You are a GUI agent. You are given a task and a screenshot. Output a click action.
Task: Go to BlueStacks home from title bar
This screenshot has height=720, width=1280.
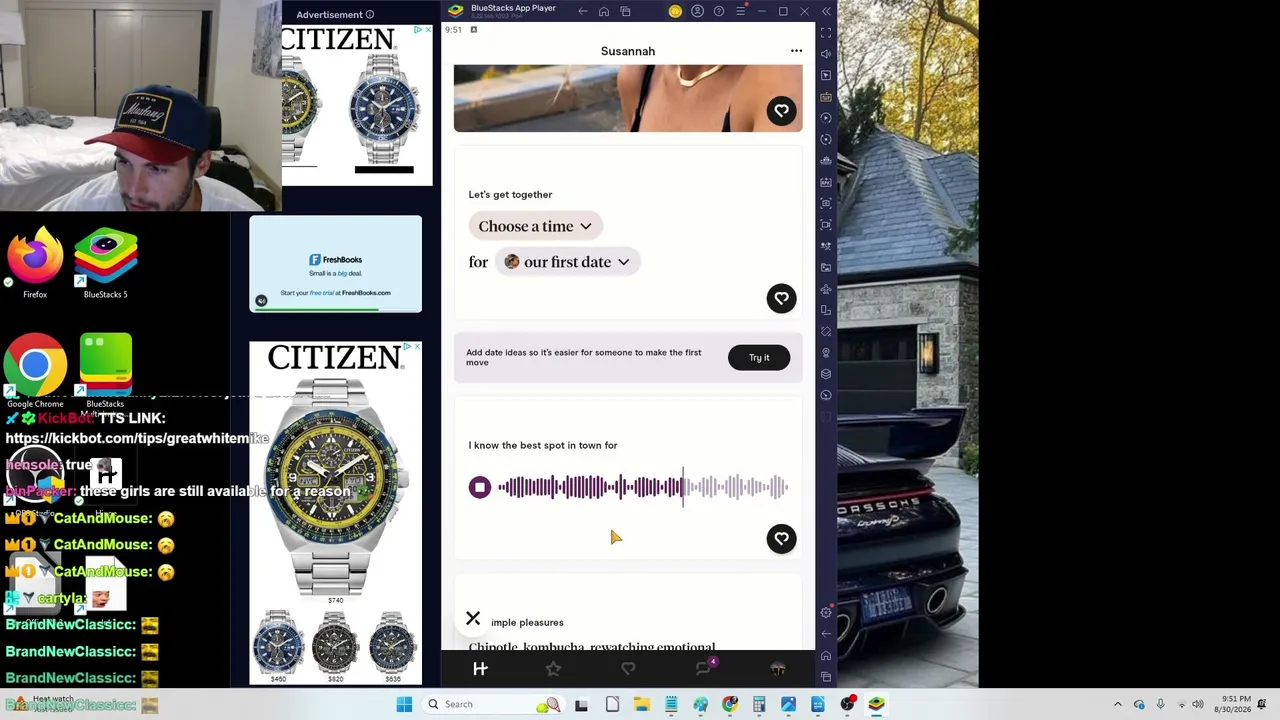tap(604, 11)
